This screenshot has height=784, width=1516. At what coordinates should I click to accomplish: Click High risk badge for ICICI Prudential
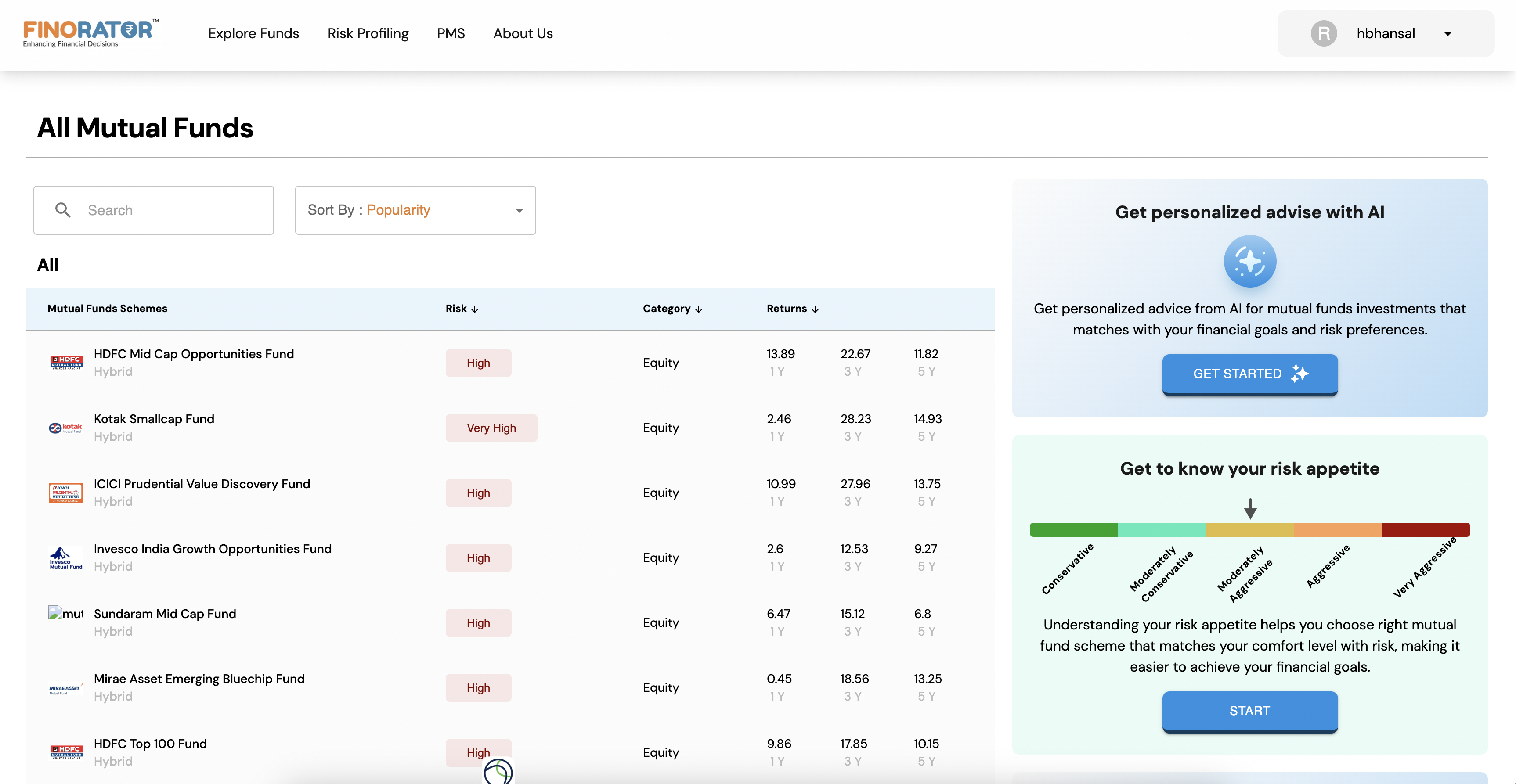click(x=478, y=493)
